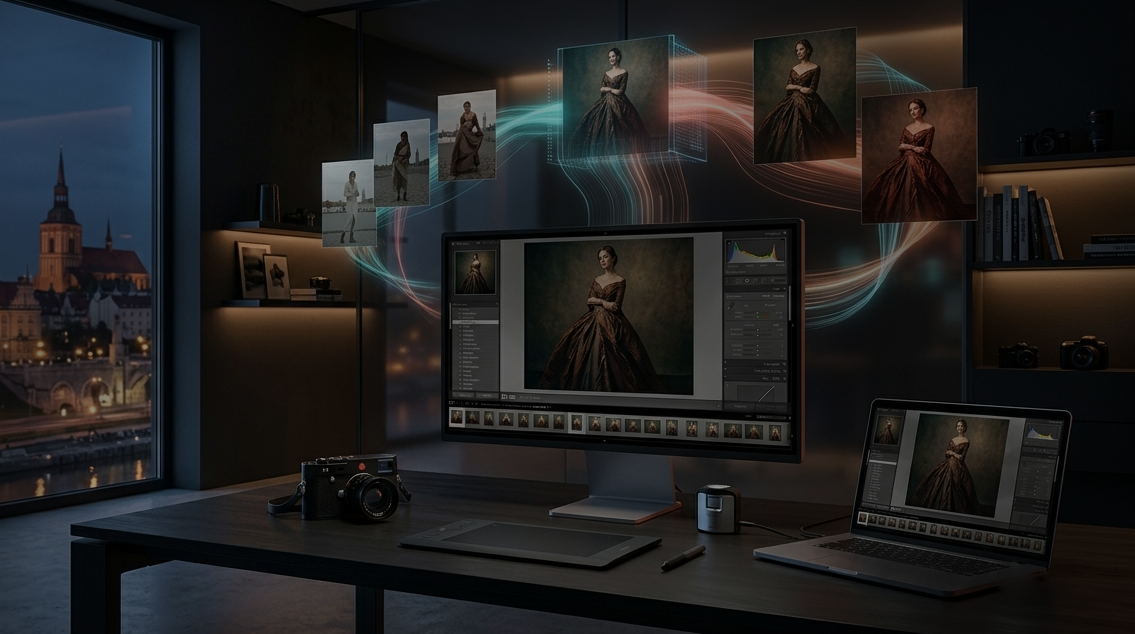Open the navigator preview thumbnail on the monitor
Viewport: 1135px width, 634px height.
coord(475,272)
